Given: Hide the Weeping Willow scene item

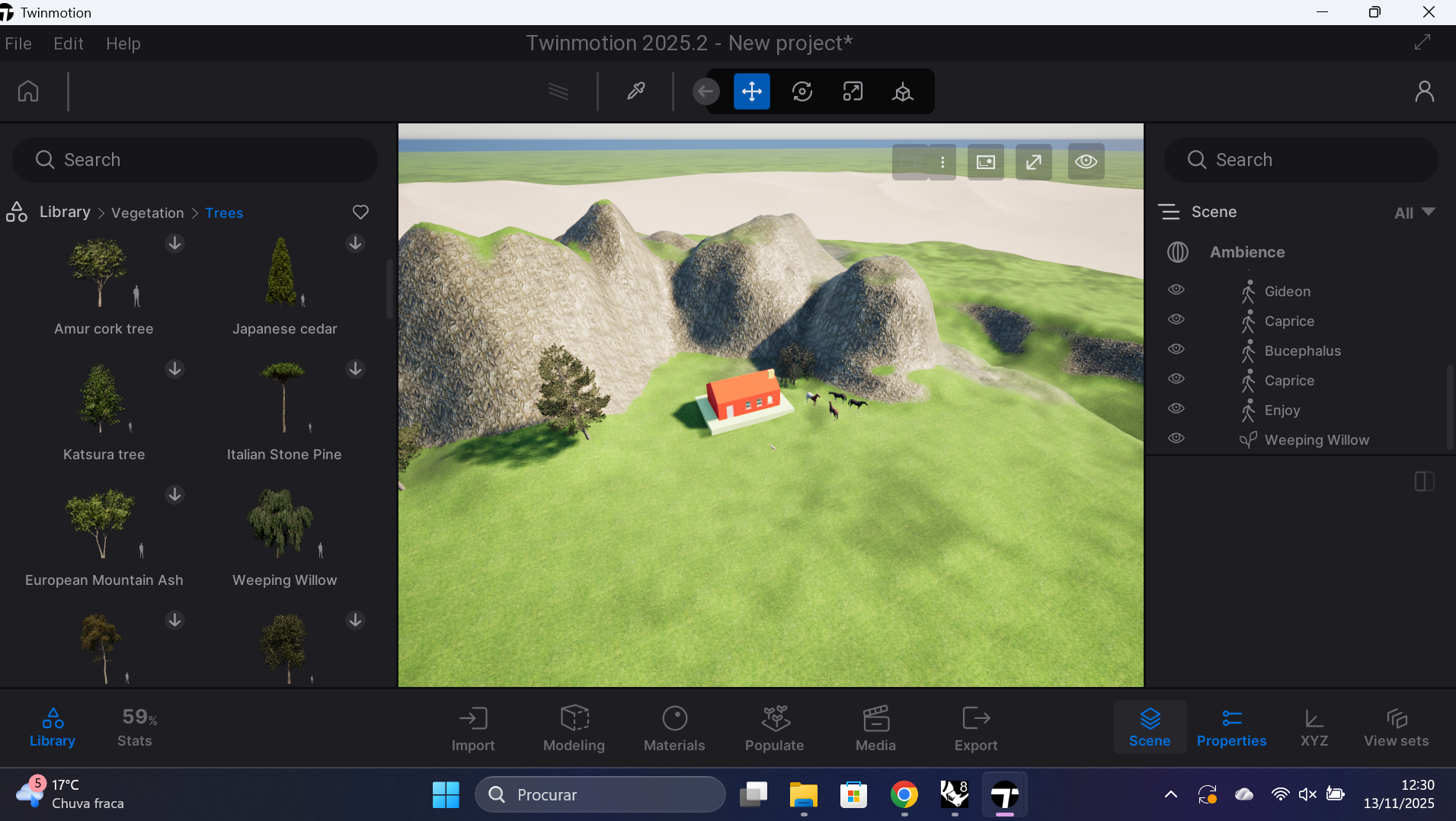Looking at the screenshot, I should pyautogui.click(x=1176, y=438).
